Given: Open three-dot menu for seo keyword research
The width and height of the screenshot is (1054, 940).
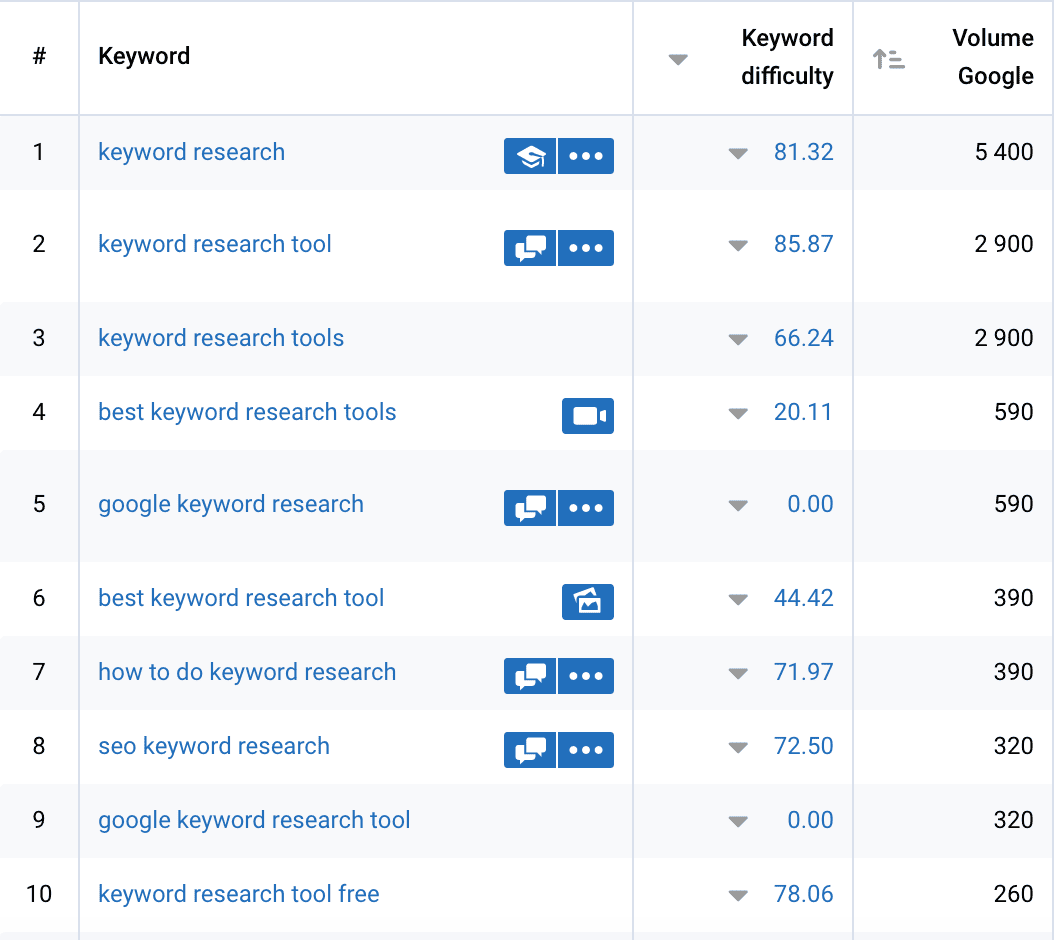Looking at the screenshot, I should click(585, 750).
